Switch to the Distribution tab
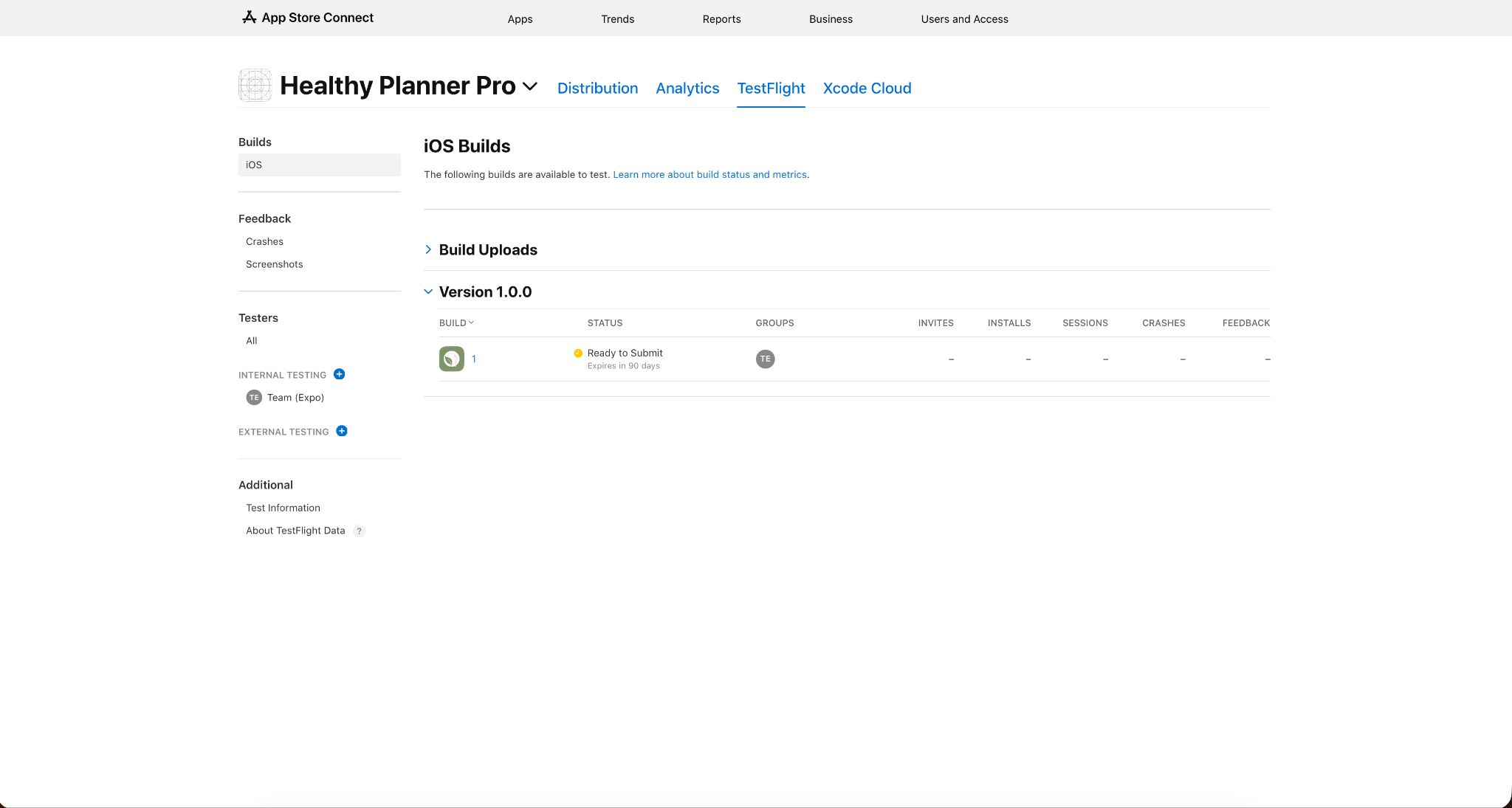Screen dimensions: 1512x808 [x=597, y=88]
